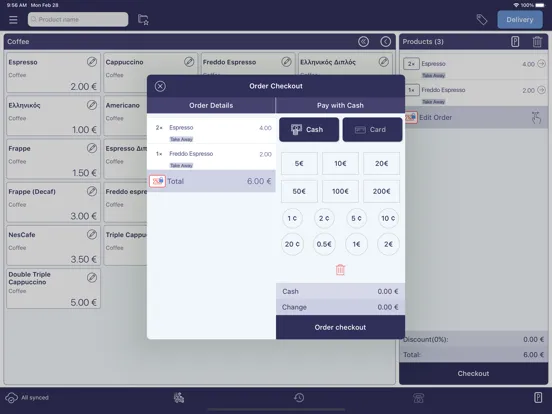Confirm with Order checkout button

(340, 327)
